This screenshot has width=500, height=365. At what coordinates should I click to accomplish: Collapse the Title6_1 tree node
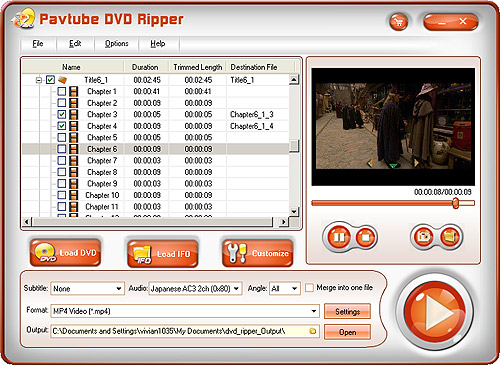[x=39, y=80]
